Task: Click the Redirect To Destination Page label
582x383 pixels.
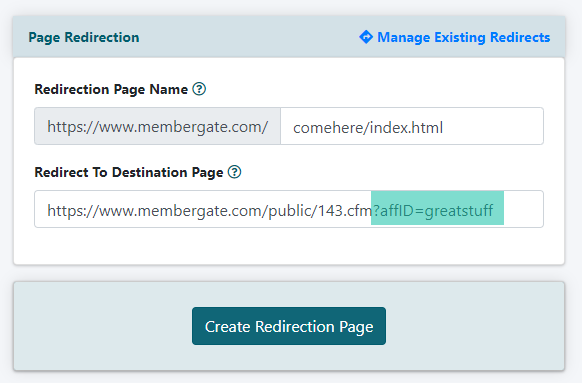Action: tap(129, 173)
